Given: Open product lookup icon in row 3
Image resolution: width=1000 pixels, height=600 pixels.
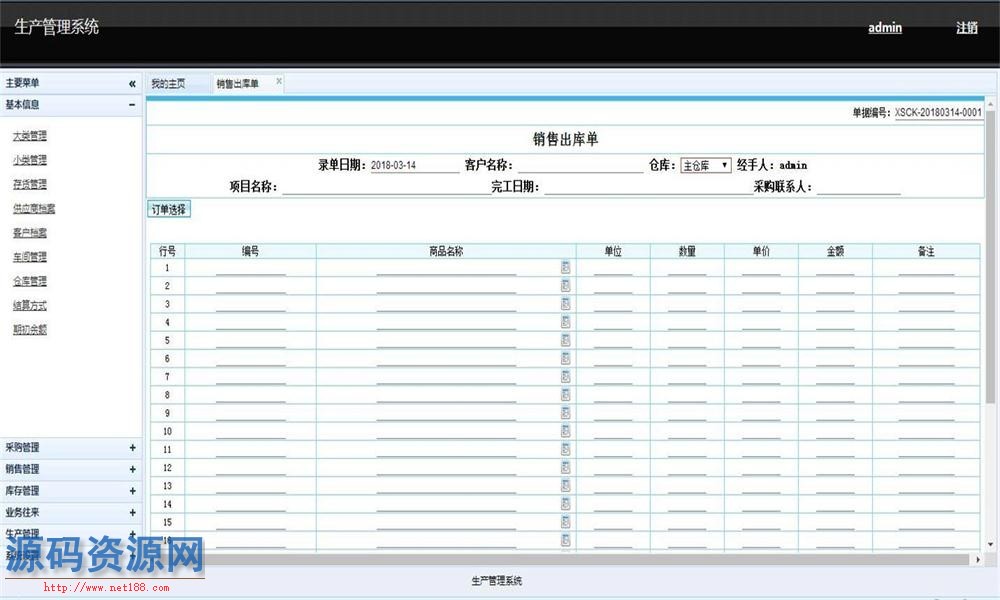Looking at the screenshot, I should 565,304.
